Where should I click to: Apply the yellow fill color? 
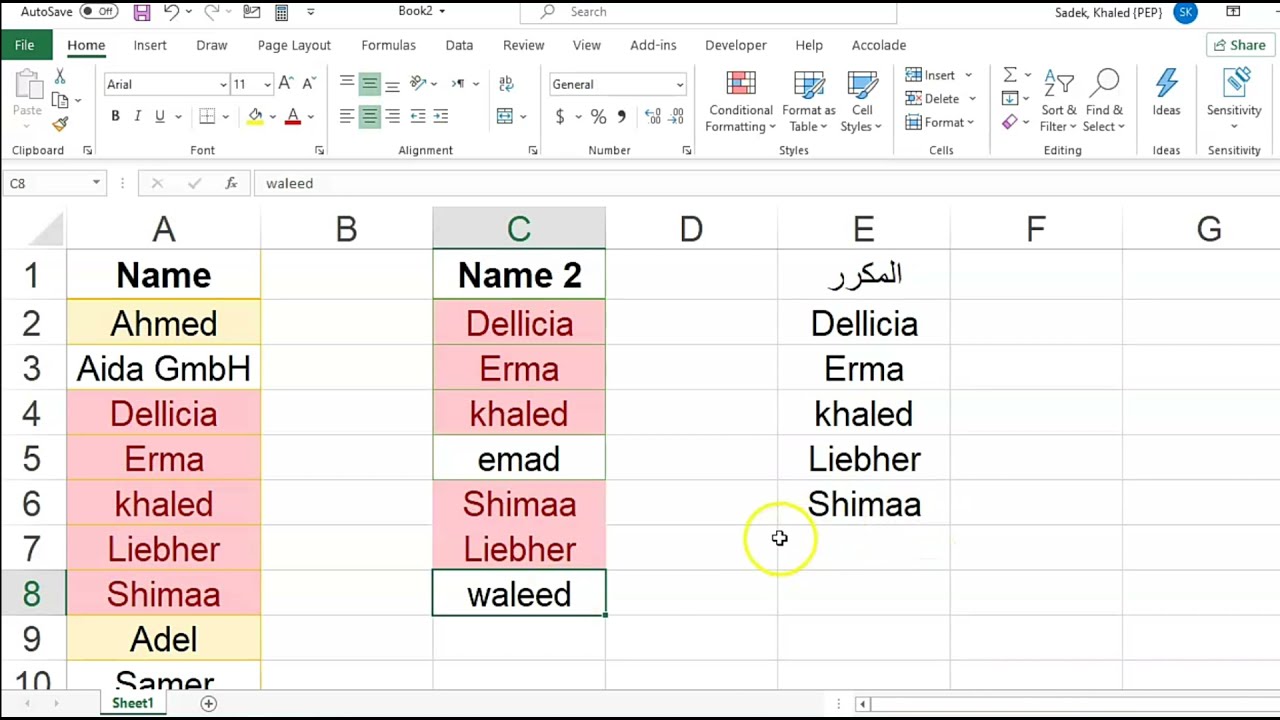(255, 116)
